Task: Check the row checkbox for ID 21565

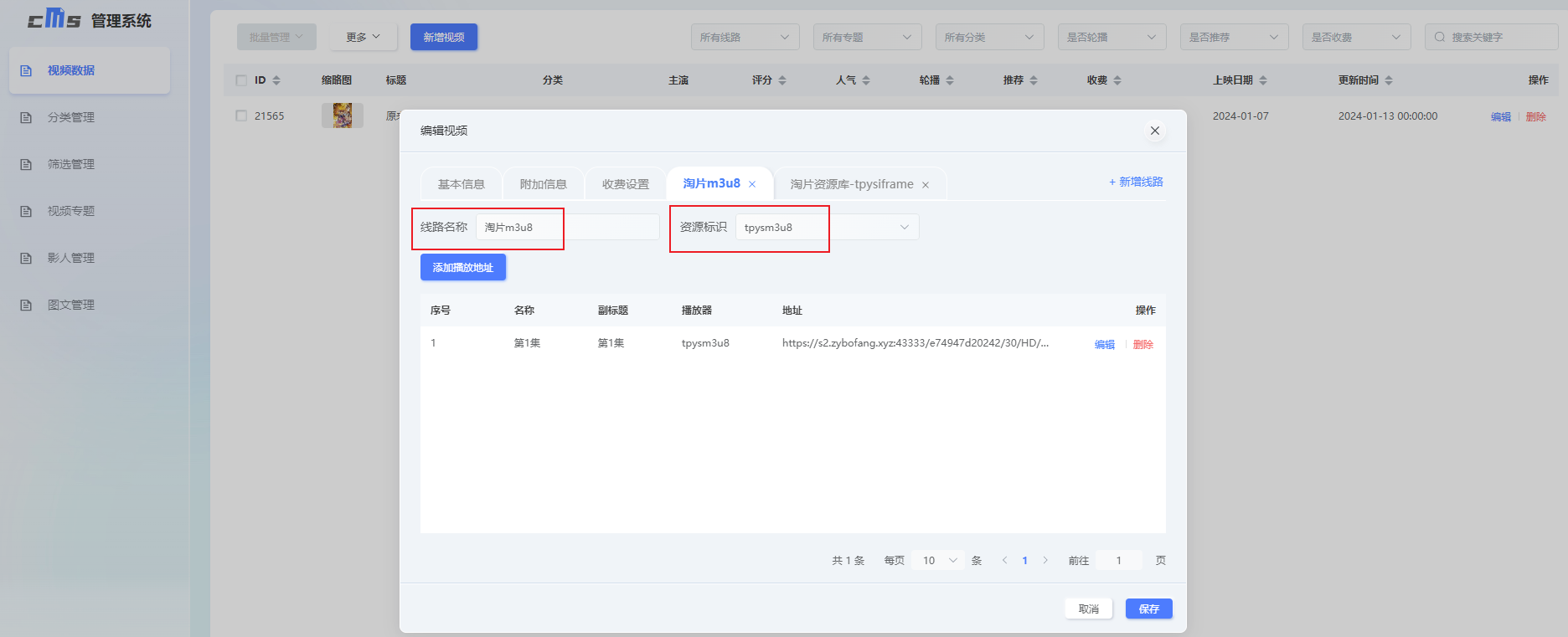Action: pyautogui.click(x=241, y=116)
